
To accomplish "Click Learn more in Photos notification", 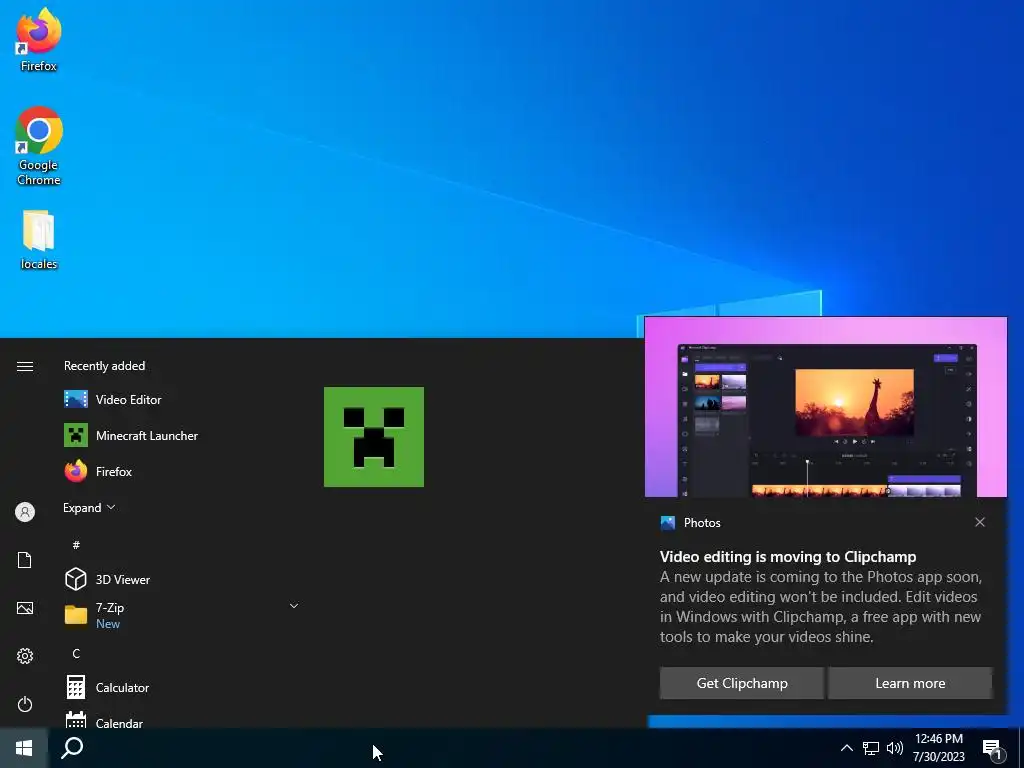I will [910, 683].
